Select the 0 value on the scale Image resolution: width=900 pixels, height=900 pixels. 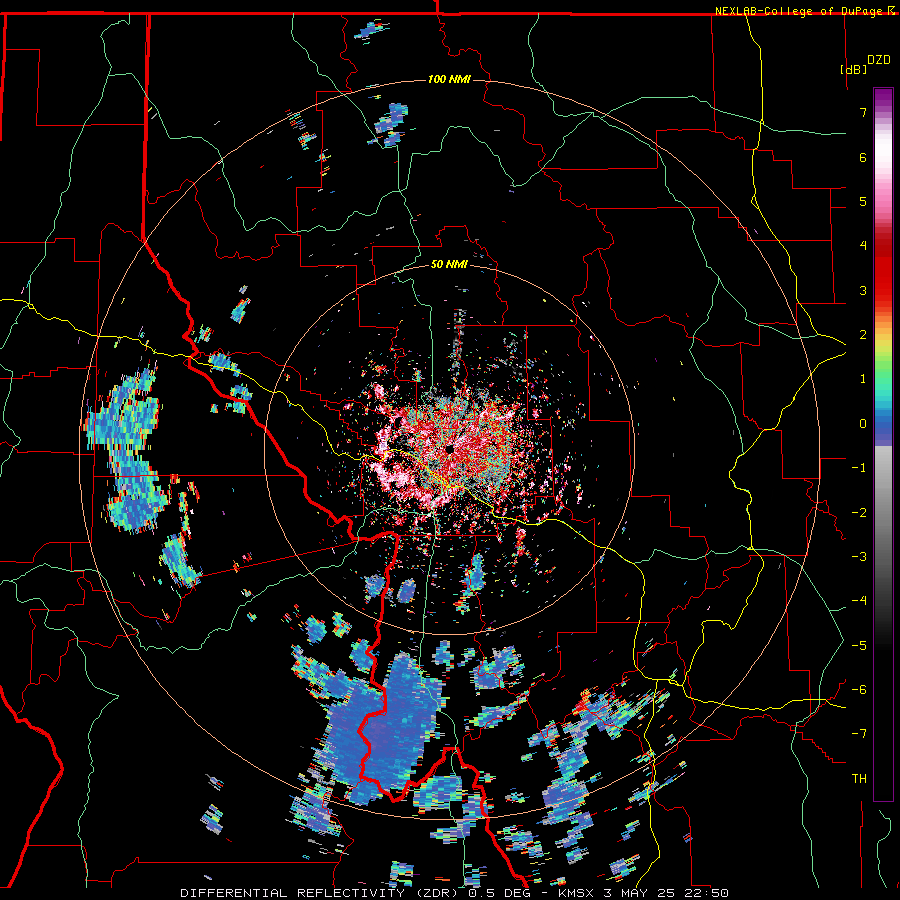pyautogui.click(x=863, y=424)
